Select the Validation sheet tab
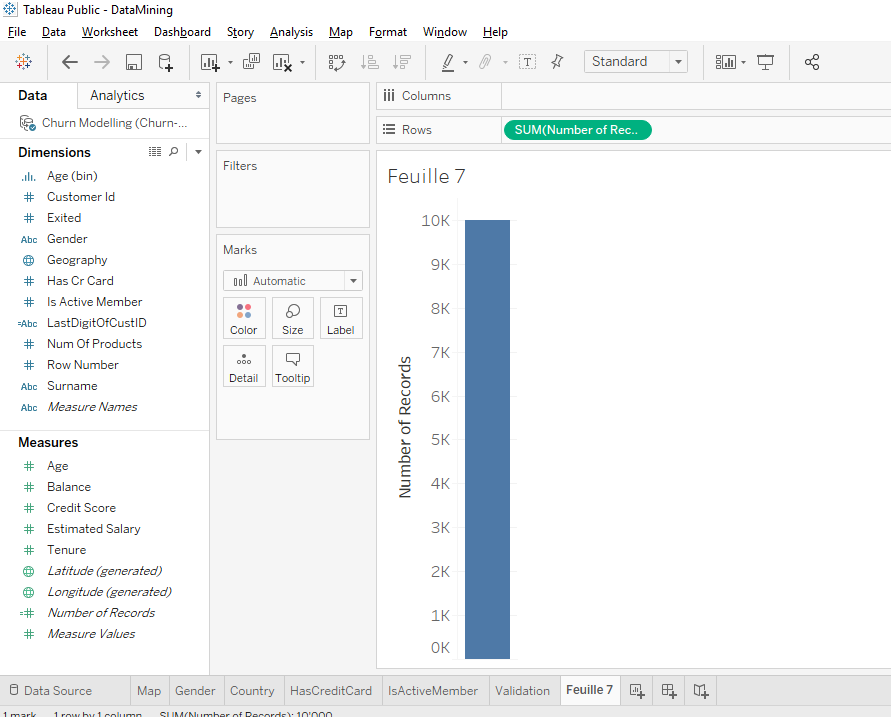 [x=523, y=690]
